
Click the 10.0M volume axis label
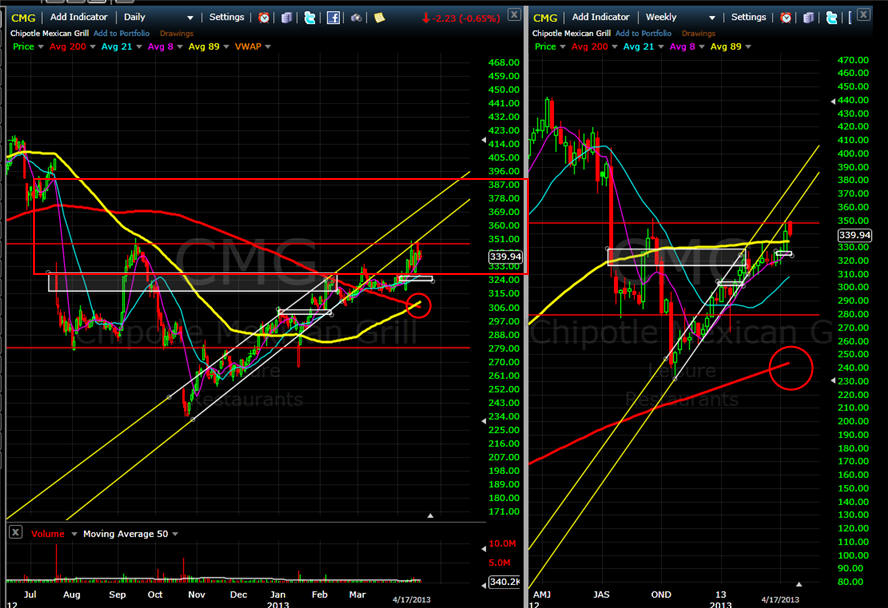pyautogui.click(x=502, y=543)
